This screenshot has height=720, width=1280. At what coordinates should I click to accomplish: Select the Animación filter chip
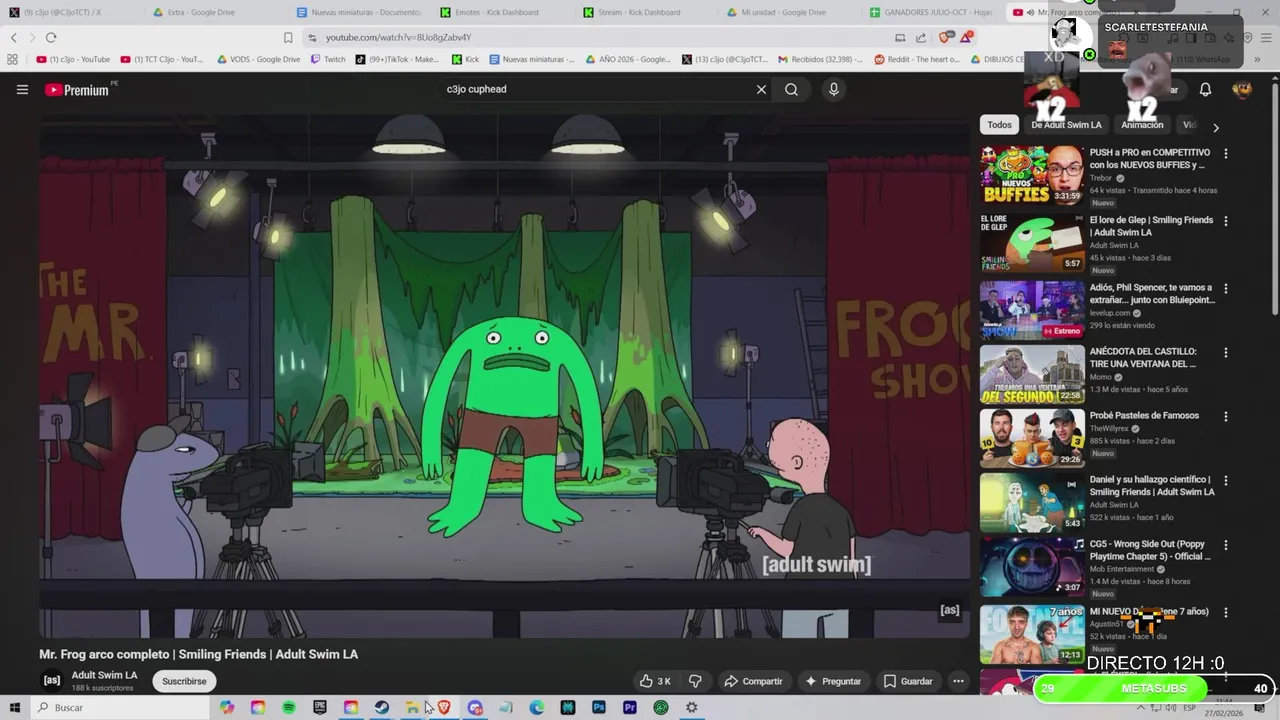pos(1142,125)
